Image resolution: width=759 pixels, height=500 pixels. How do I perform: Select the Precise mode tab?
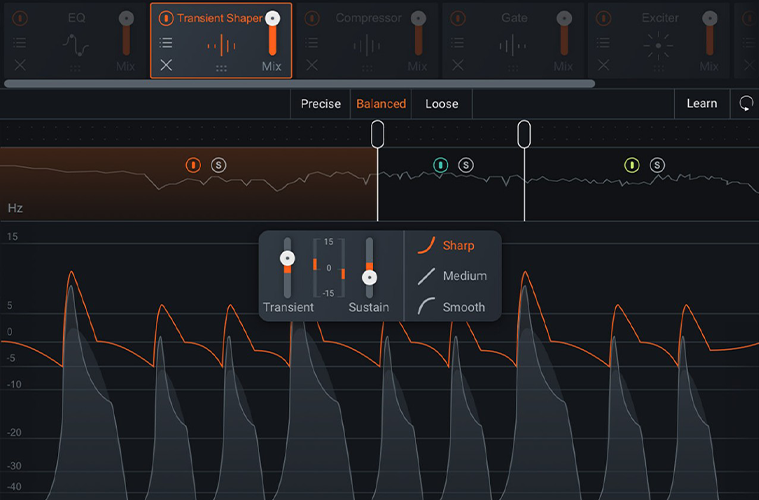[x=320, y=104]
